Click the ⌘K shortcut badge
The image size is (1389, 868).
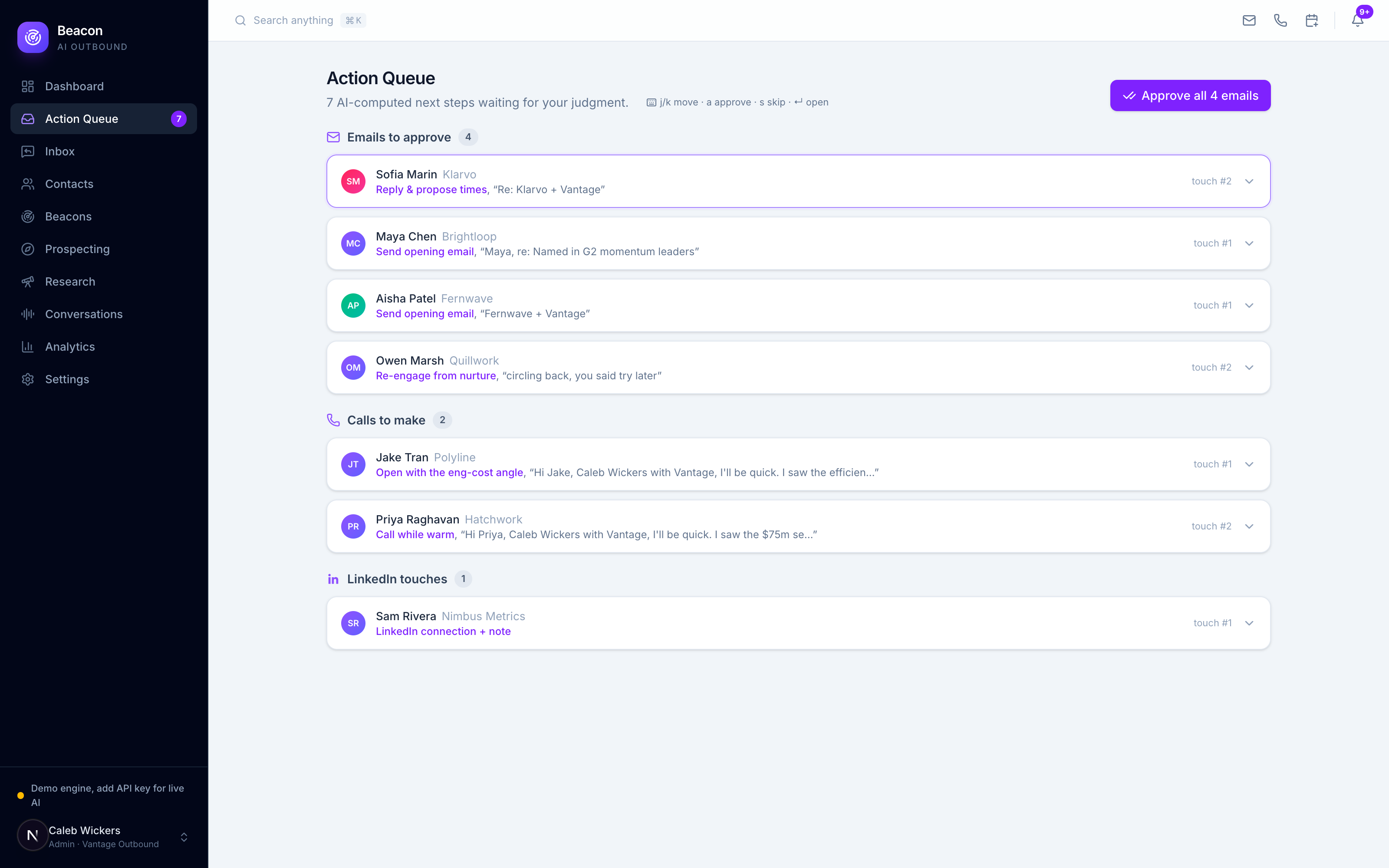tap(353, 21)
